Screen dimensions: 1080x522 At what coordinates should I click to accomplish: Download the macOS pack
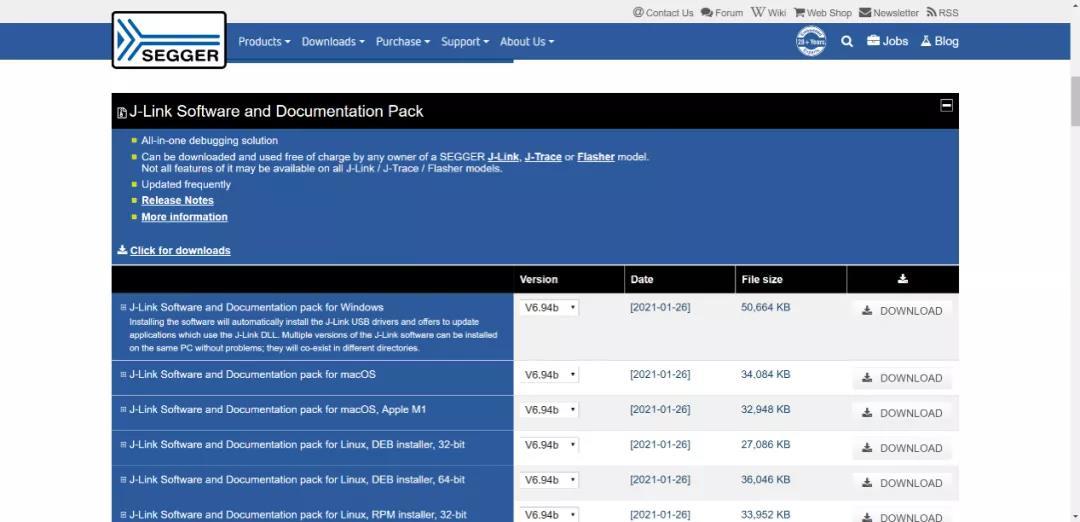(902, 378)
